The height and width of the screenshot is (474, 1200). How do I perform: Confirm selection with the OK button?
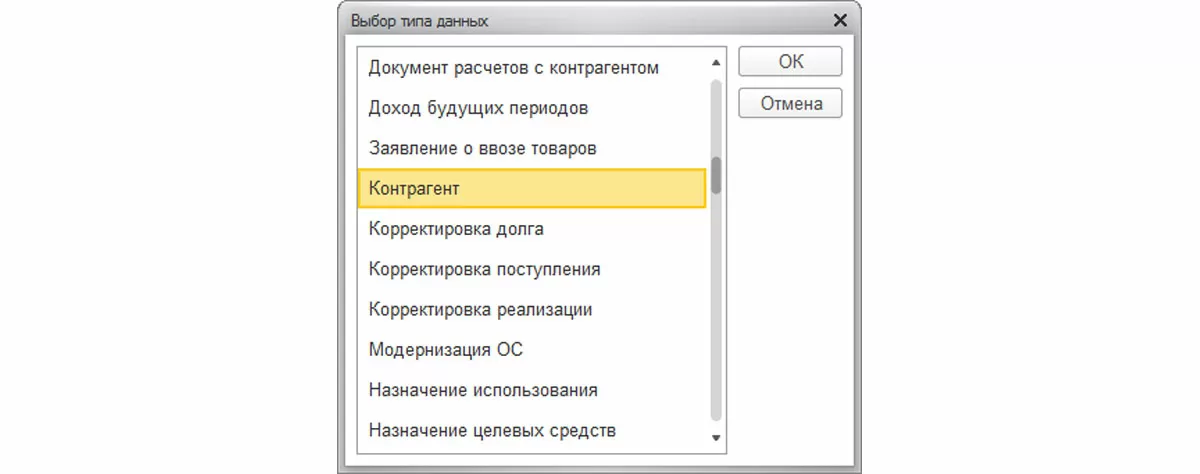790,62
